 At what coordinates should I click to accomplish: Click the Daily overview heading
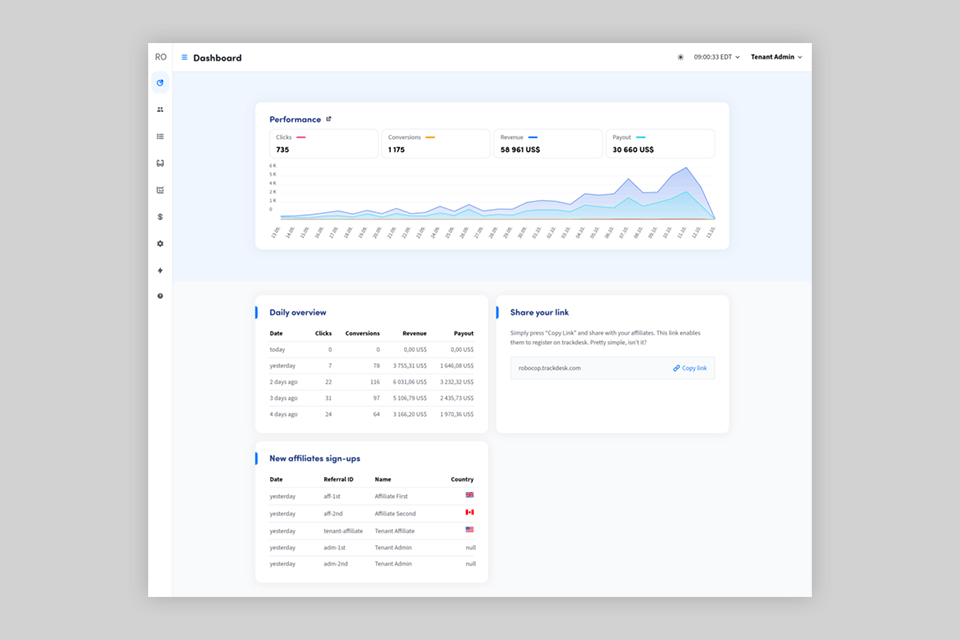tap(298, 312)
